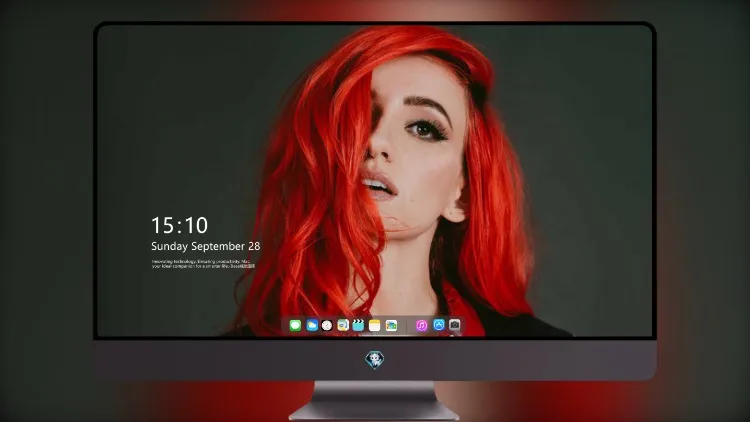750x422 pixels.
Task: Open the Camera app in the dock
Action: tap(454, 325)
